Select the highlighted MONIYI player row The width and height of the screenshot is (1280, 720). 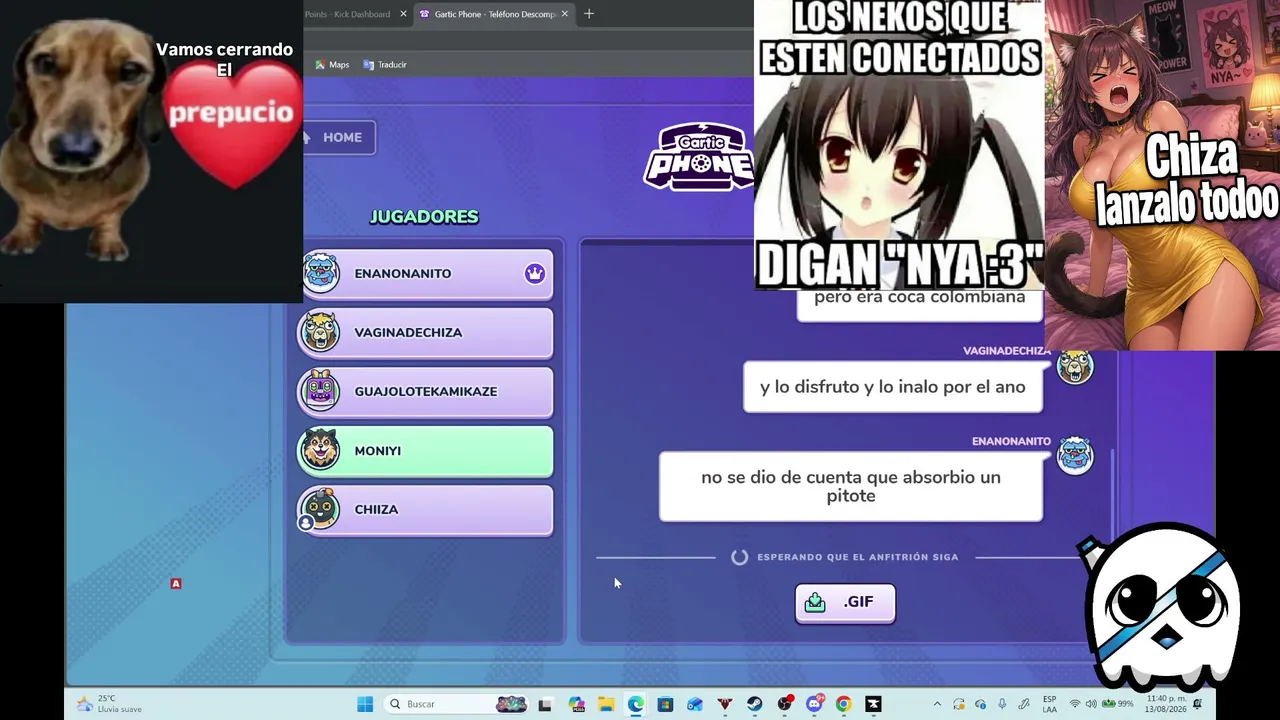(426, 450)
